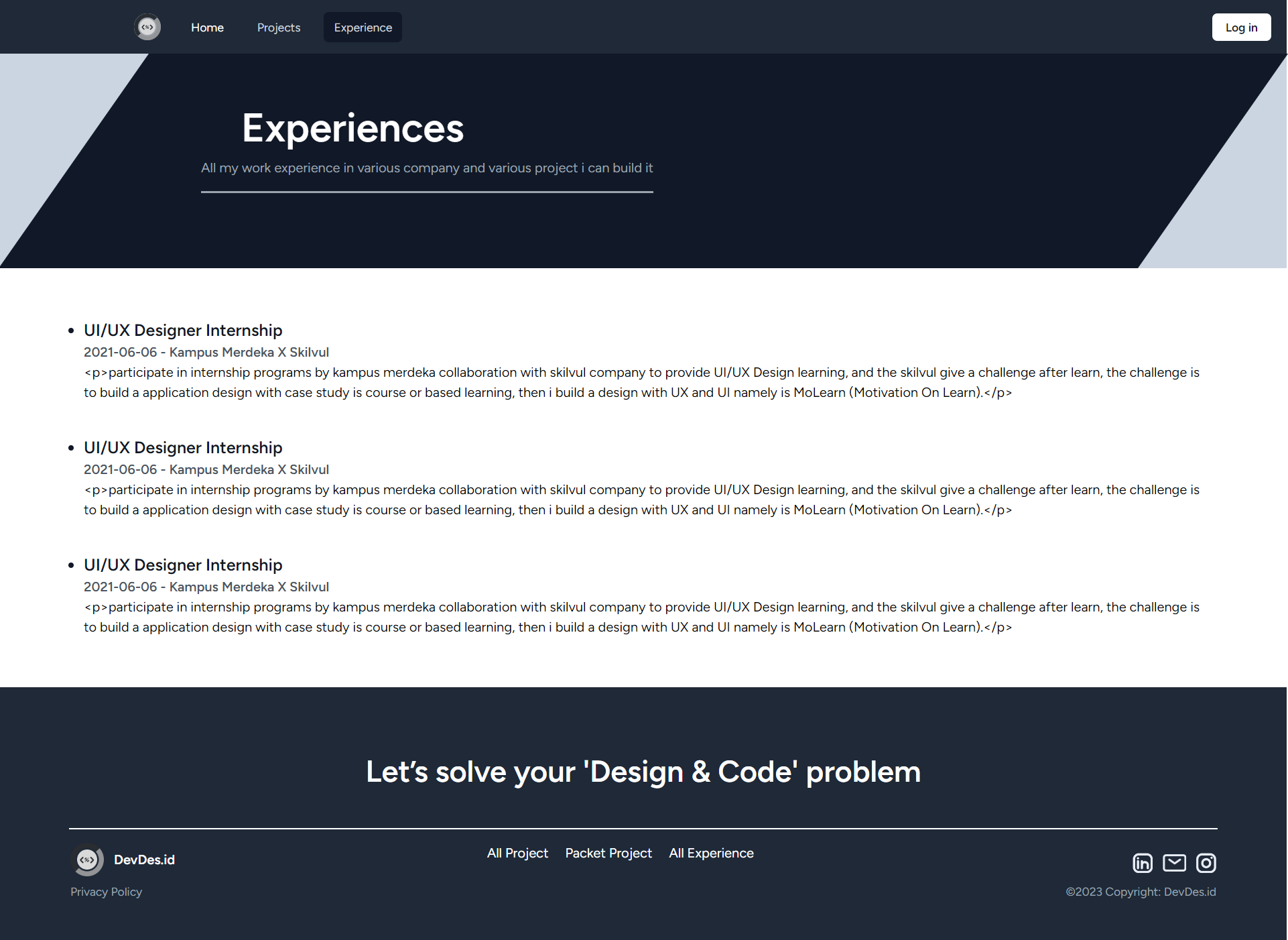
Task: Open the All Experience footer link
Action: (x=711, y=853)
